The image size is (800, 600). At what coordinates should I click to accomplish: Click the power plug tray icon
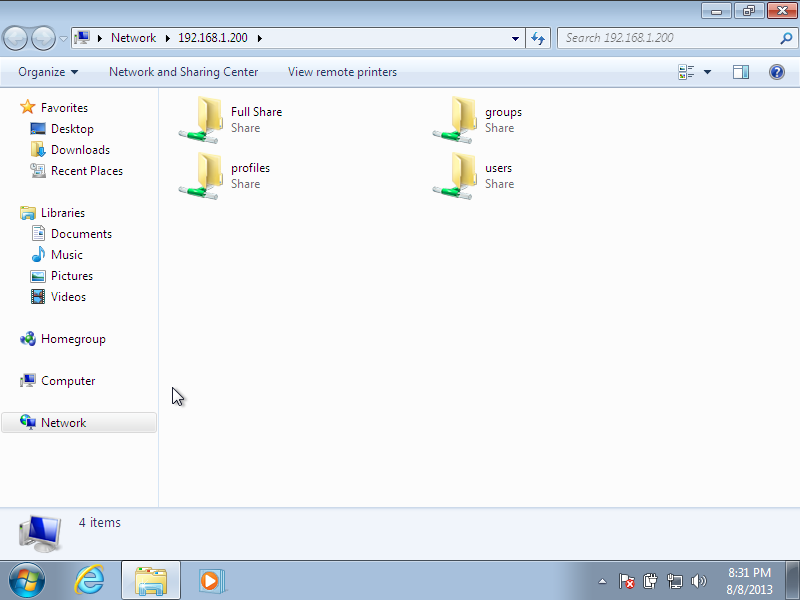pos(650,581)
